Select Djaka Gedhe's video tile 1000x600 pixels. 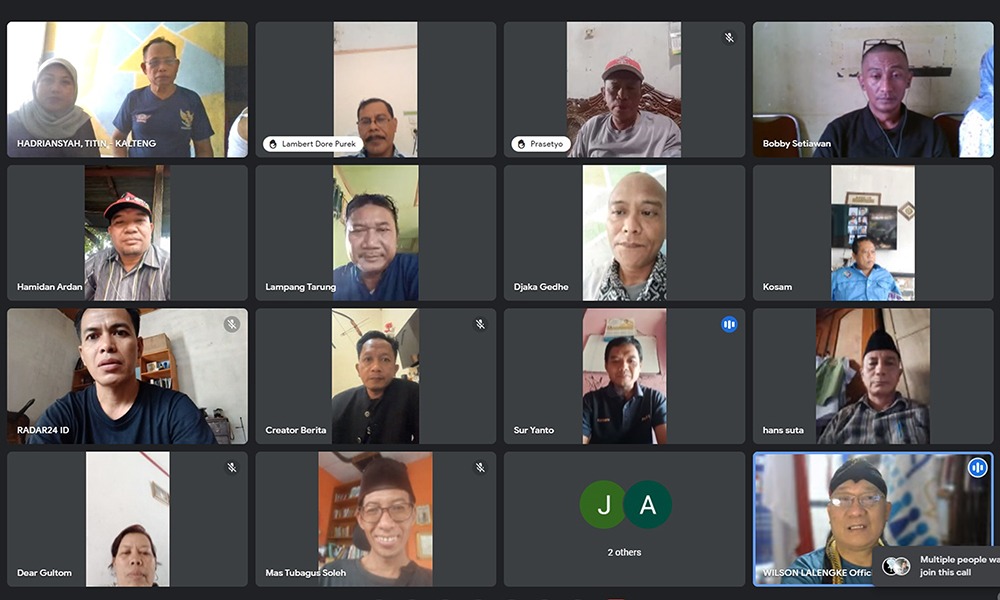tap(624, 233)
